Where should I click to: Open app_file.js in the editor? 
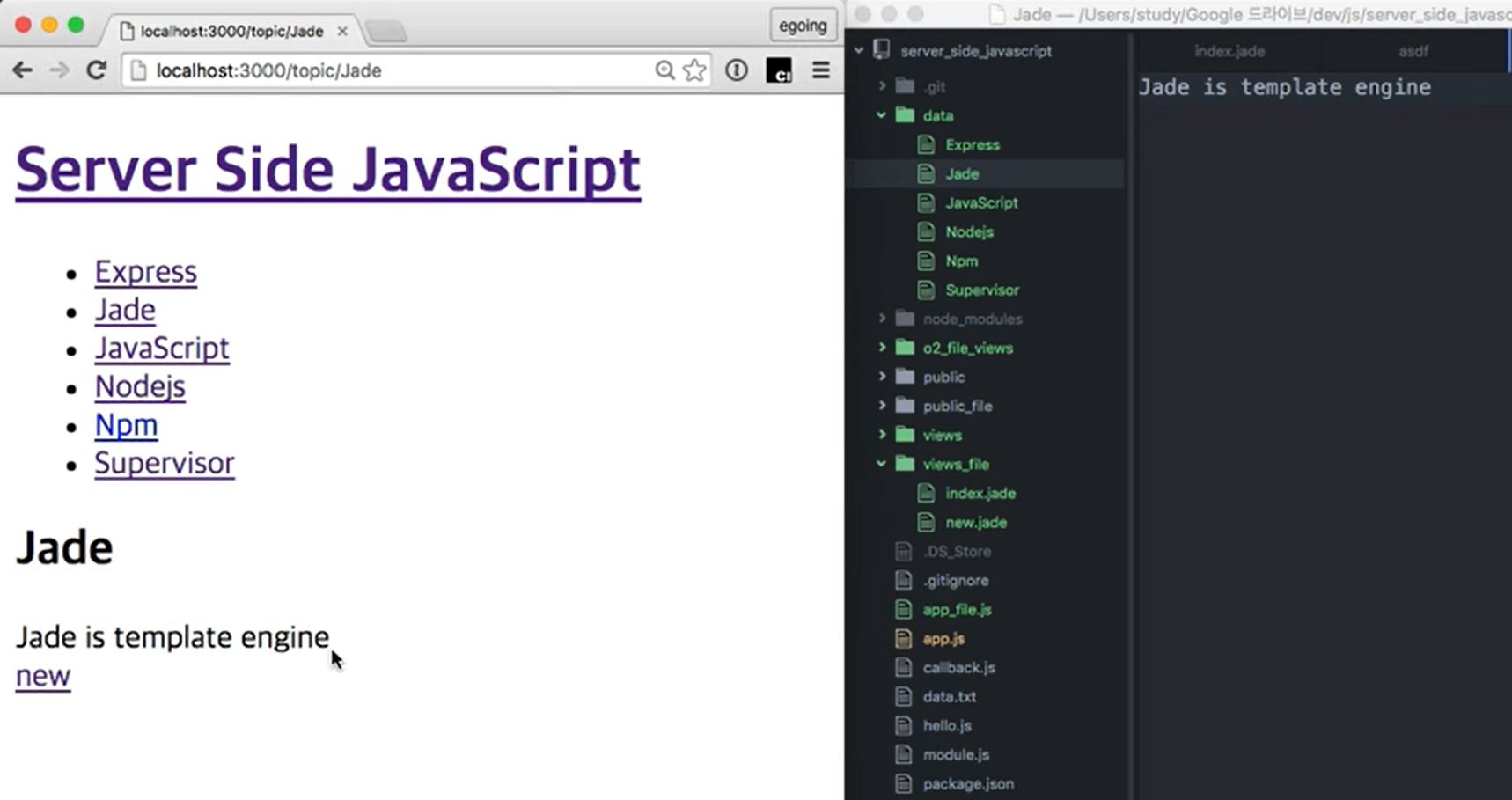pyautogui.click(x=957, y=609)
